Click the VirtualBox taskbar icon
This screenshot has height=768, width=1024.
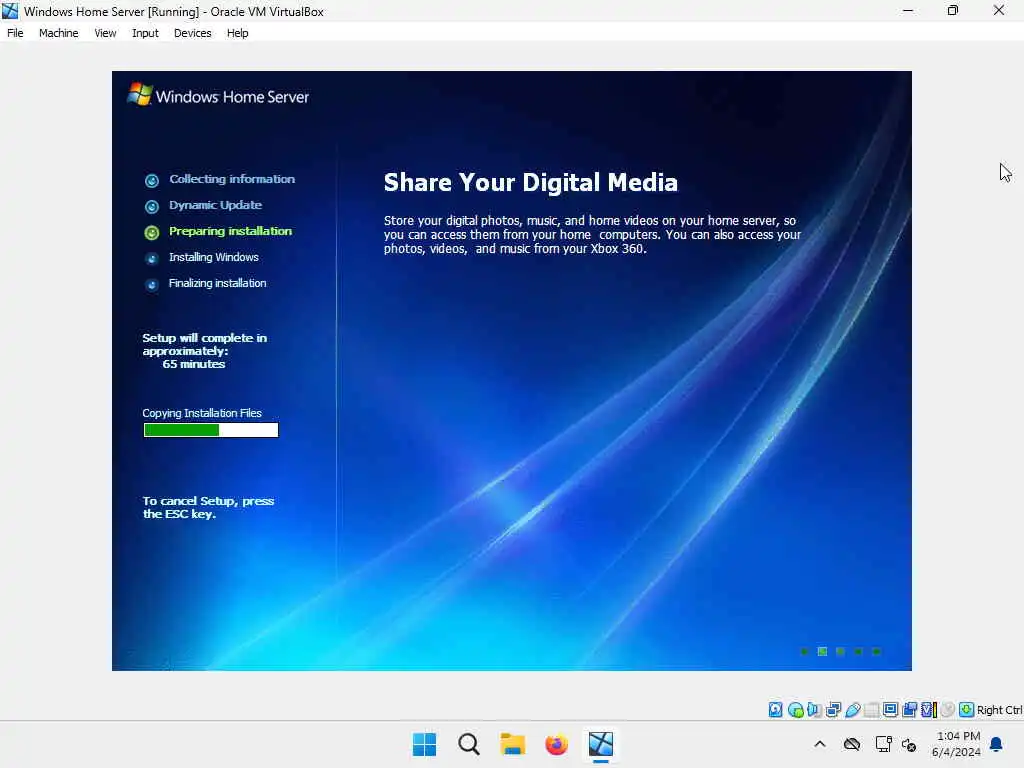pyautogui.click(x=601, y=744)
